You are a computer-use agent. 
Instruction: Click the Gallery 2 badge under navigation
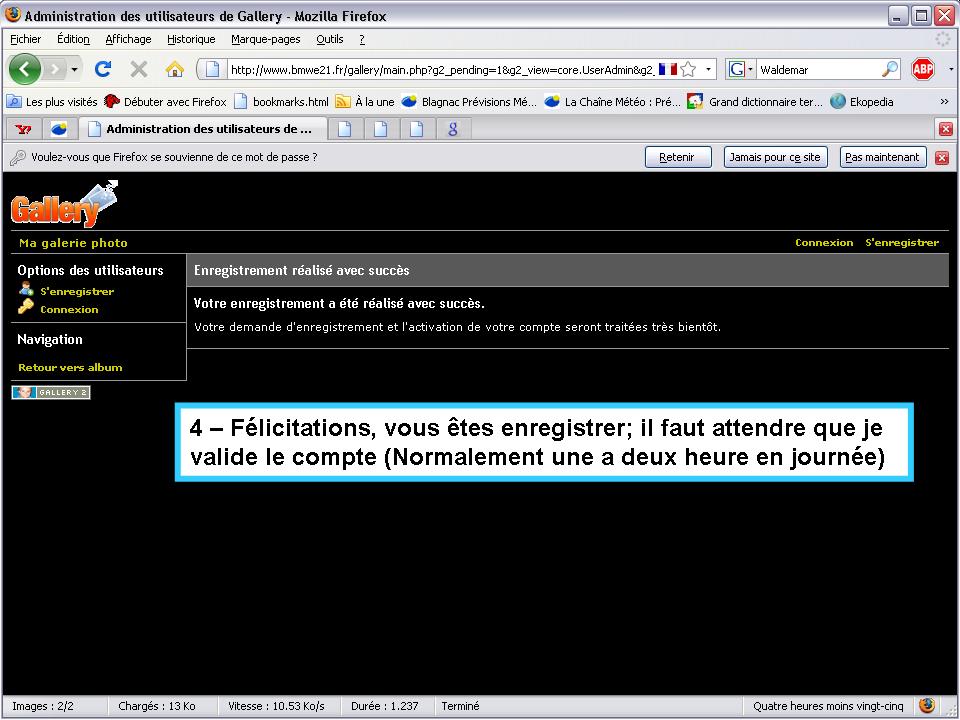tap(51, 392)
